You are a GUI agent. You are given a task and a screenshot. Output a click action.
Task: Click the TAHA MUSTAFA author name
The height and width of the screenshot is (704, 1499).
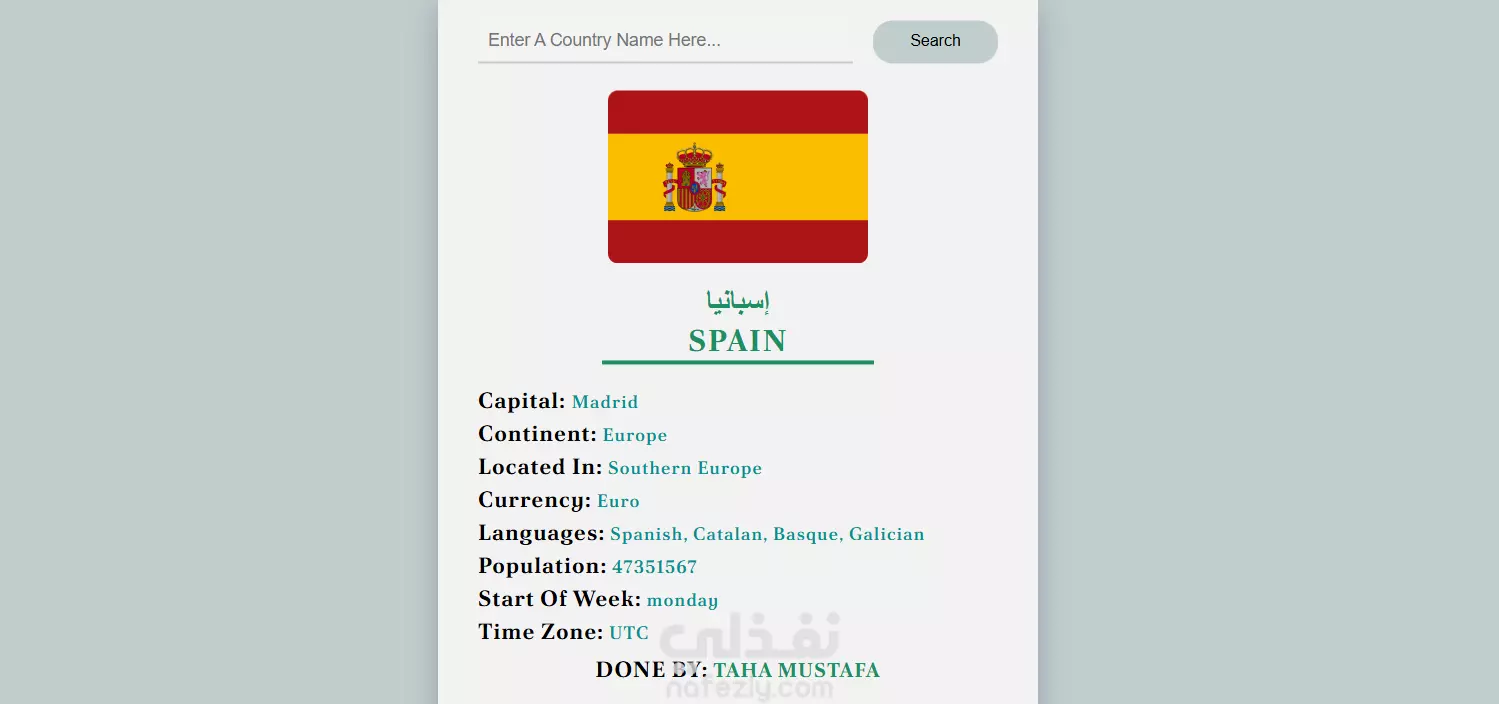click(796, 670)
